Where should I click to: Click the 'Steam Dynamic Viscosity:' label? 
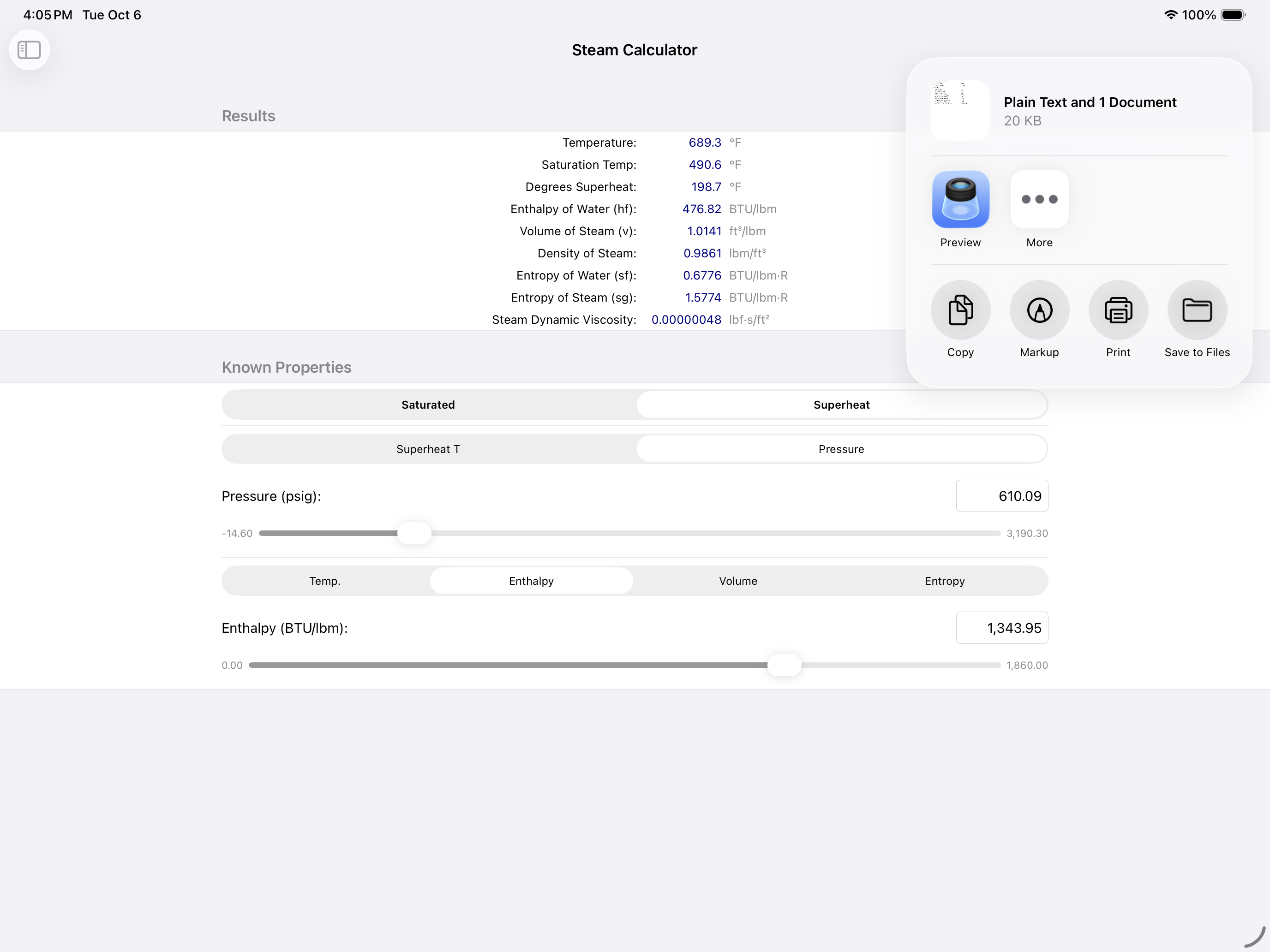click(x=564, y=320)
